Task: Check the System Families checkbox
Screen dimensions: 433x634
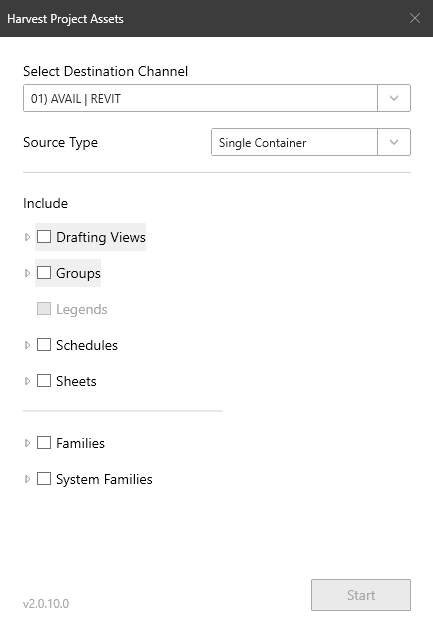Action: 44,478
